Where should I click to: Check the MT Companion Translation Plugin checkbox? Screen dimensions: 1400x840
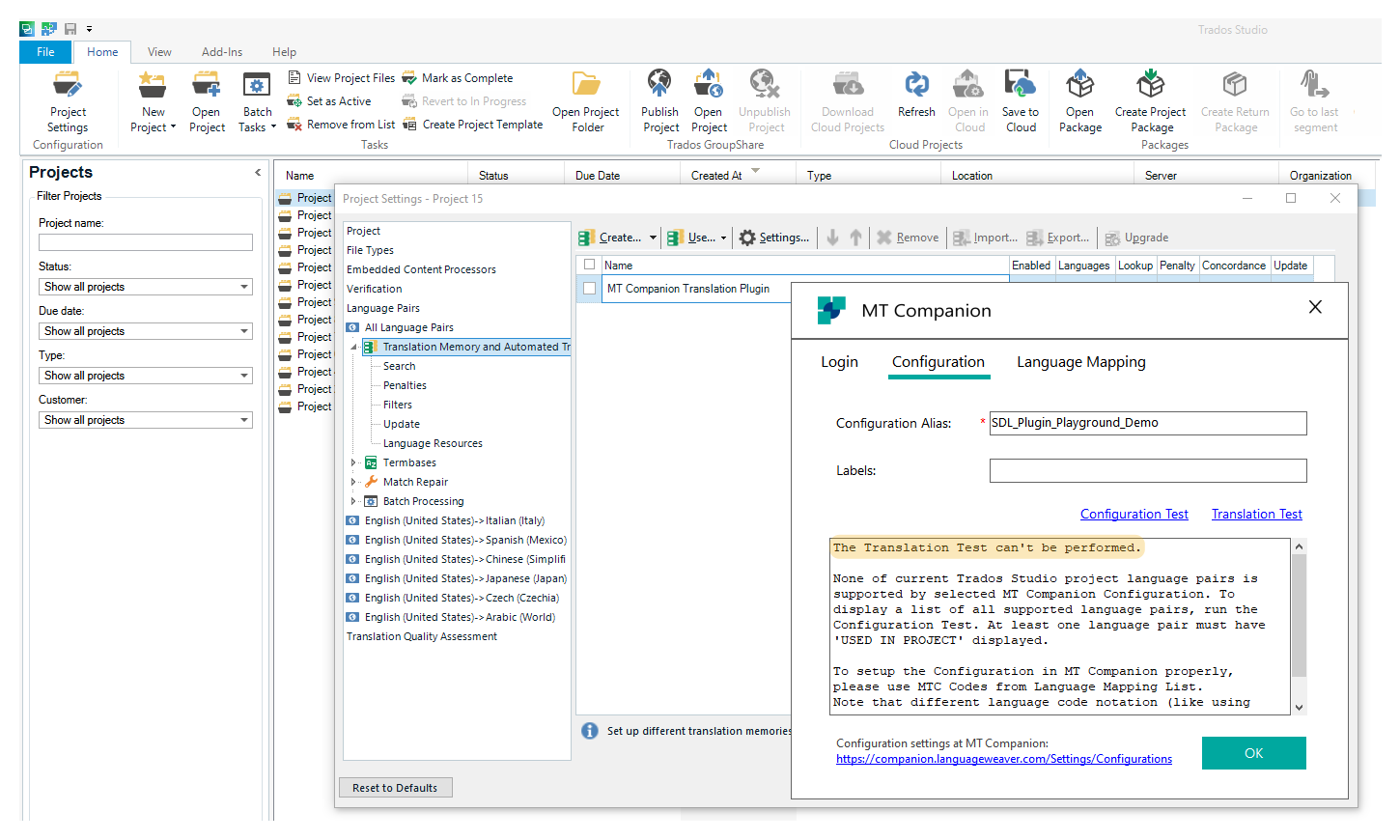[589, 289]
